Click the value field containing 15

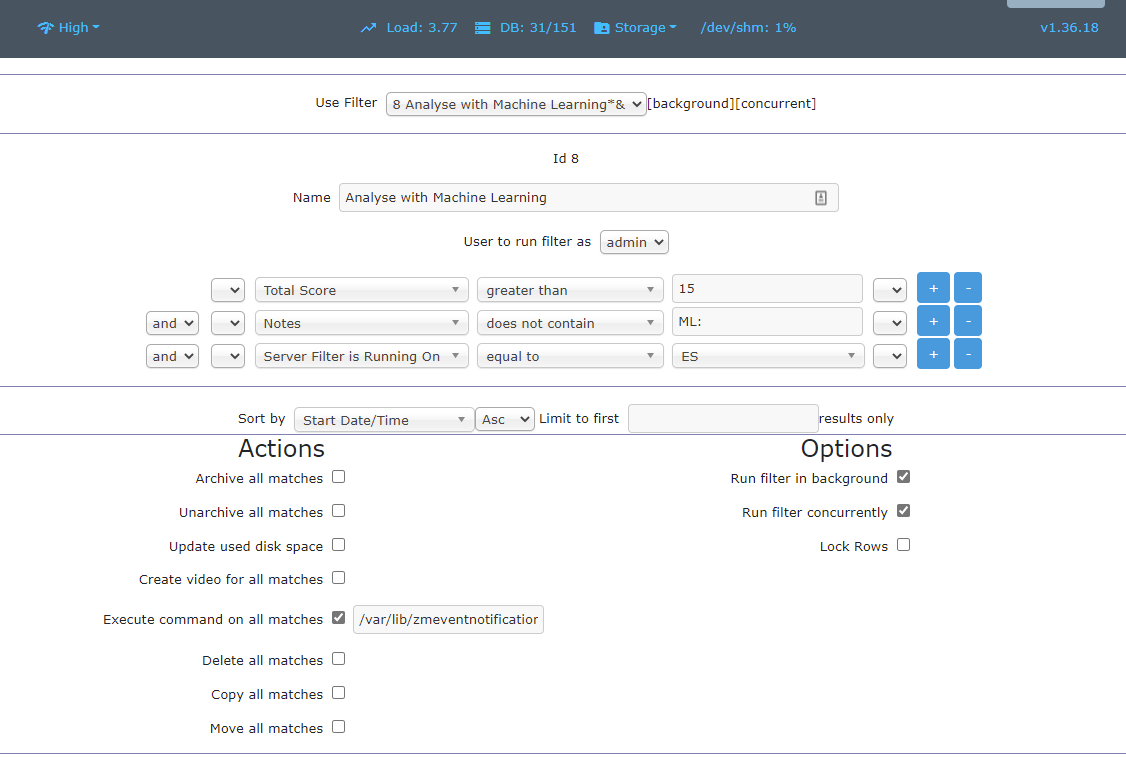pos(767,289)
